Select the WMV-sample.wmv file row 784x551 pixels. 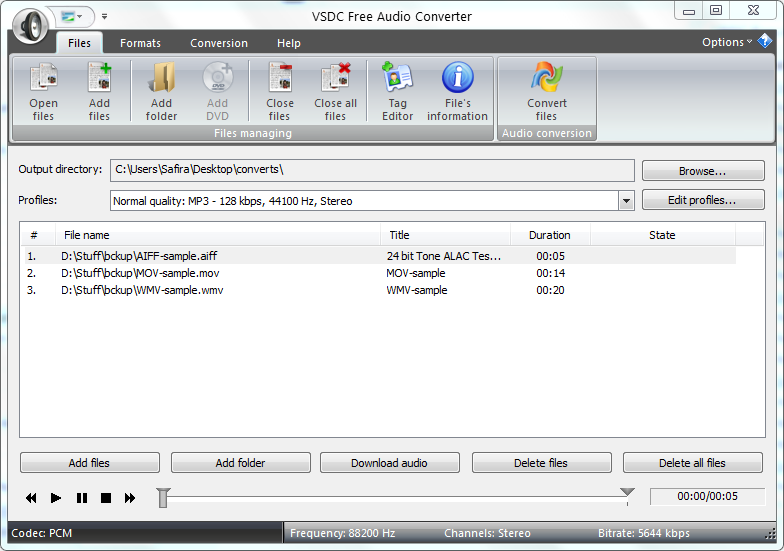[380, 290]
